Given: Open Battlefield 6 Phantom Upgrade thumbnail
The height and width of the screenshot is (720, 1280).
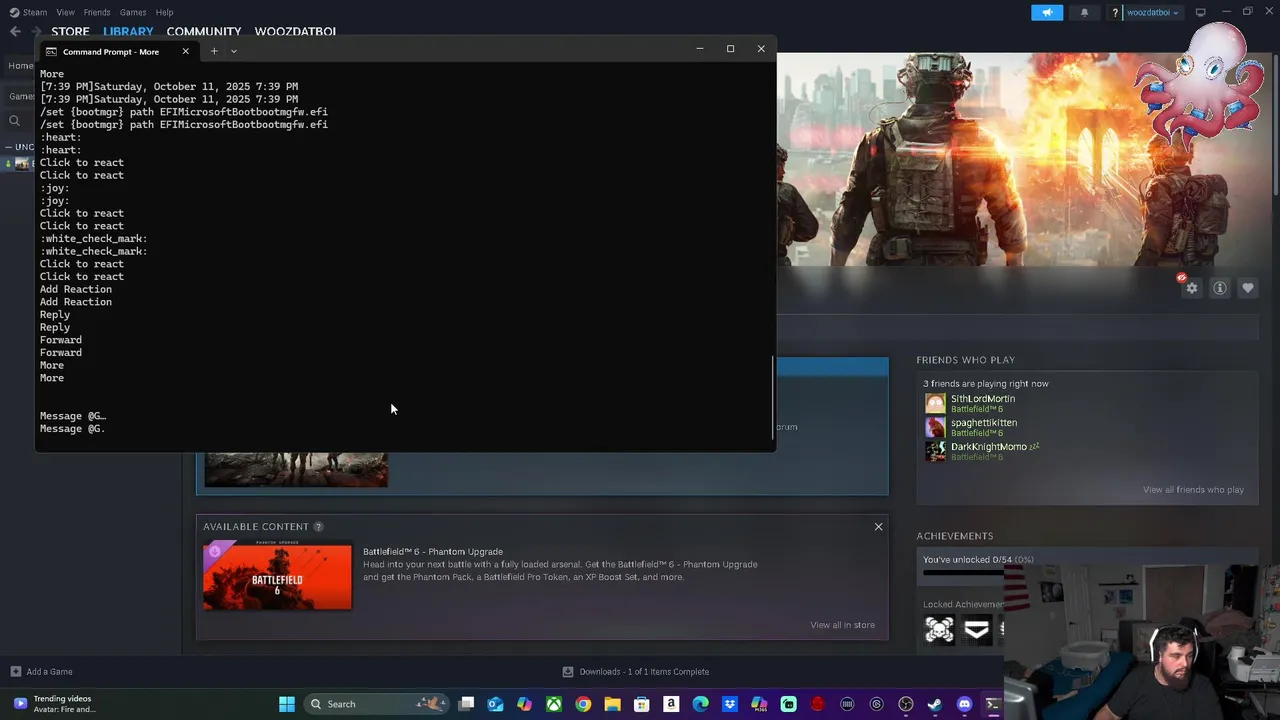Looking at the screenshot, I should pyautogui.click(x=277, y=575).
